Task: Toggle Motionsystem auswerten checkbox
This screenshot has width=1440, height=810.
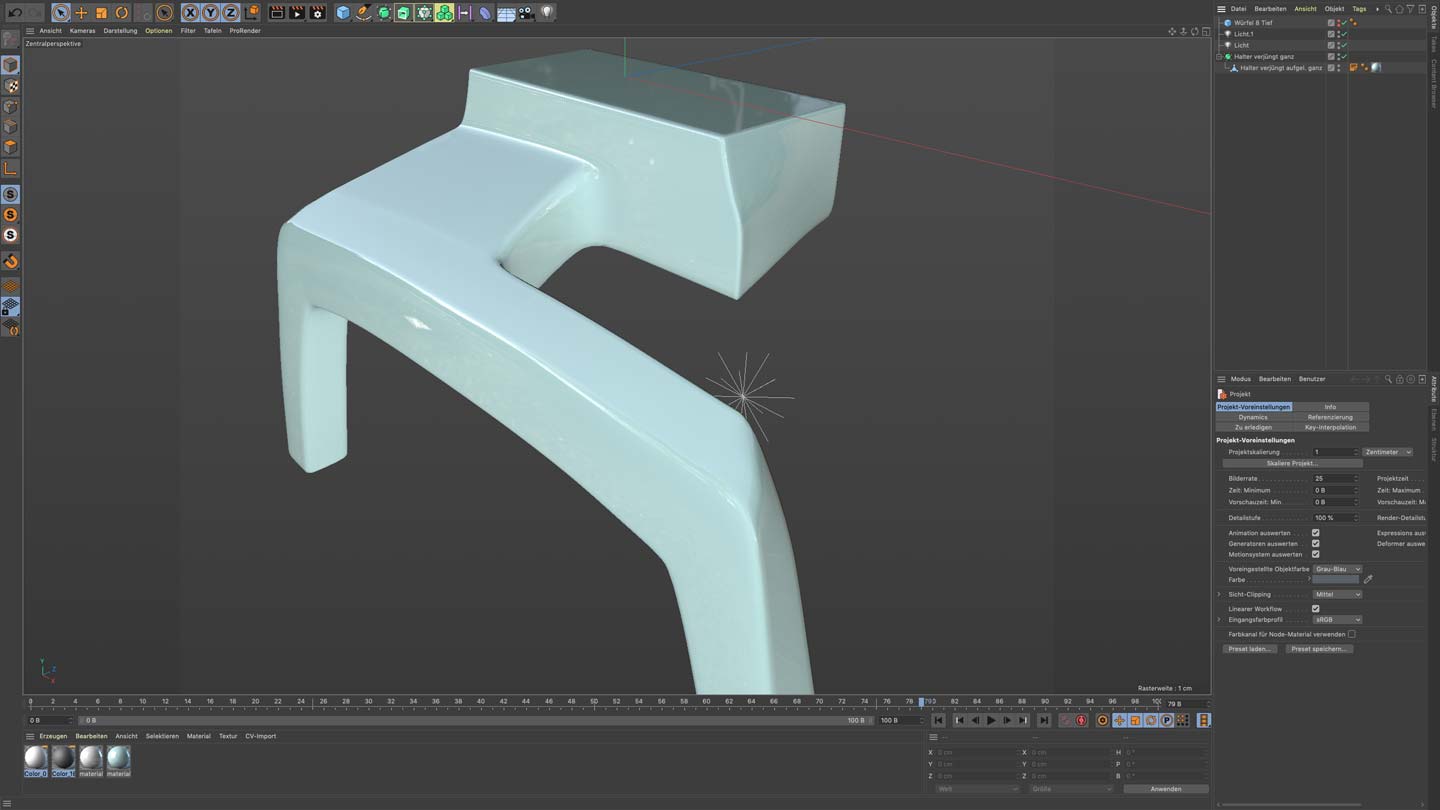Action: click(x=1315, y=554)
